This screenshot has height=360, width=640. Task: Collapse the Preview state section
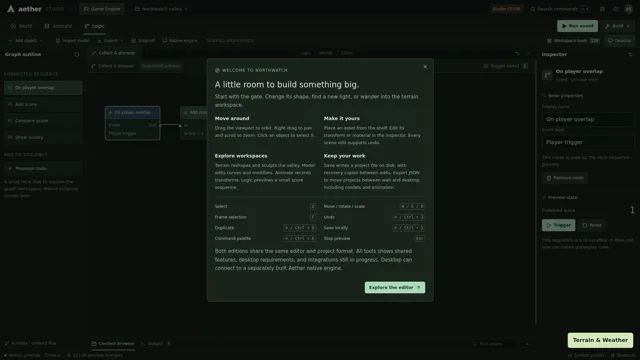pyautogui.click(x=560, y=197)
